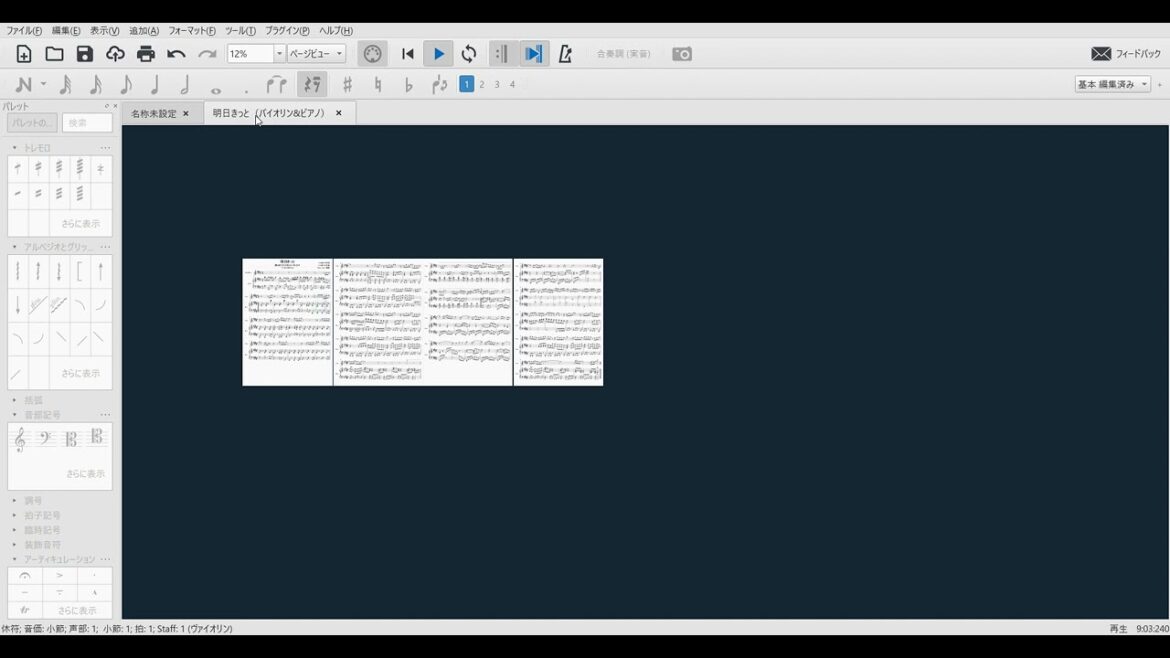Click the Save score icon
The image size is (1170, 658).
pyautogui.click(x=85, y=54)
